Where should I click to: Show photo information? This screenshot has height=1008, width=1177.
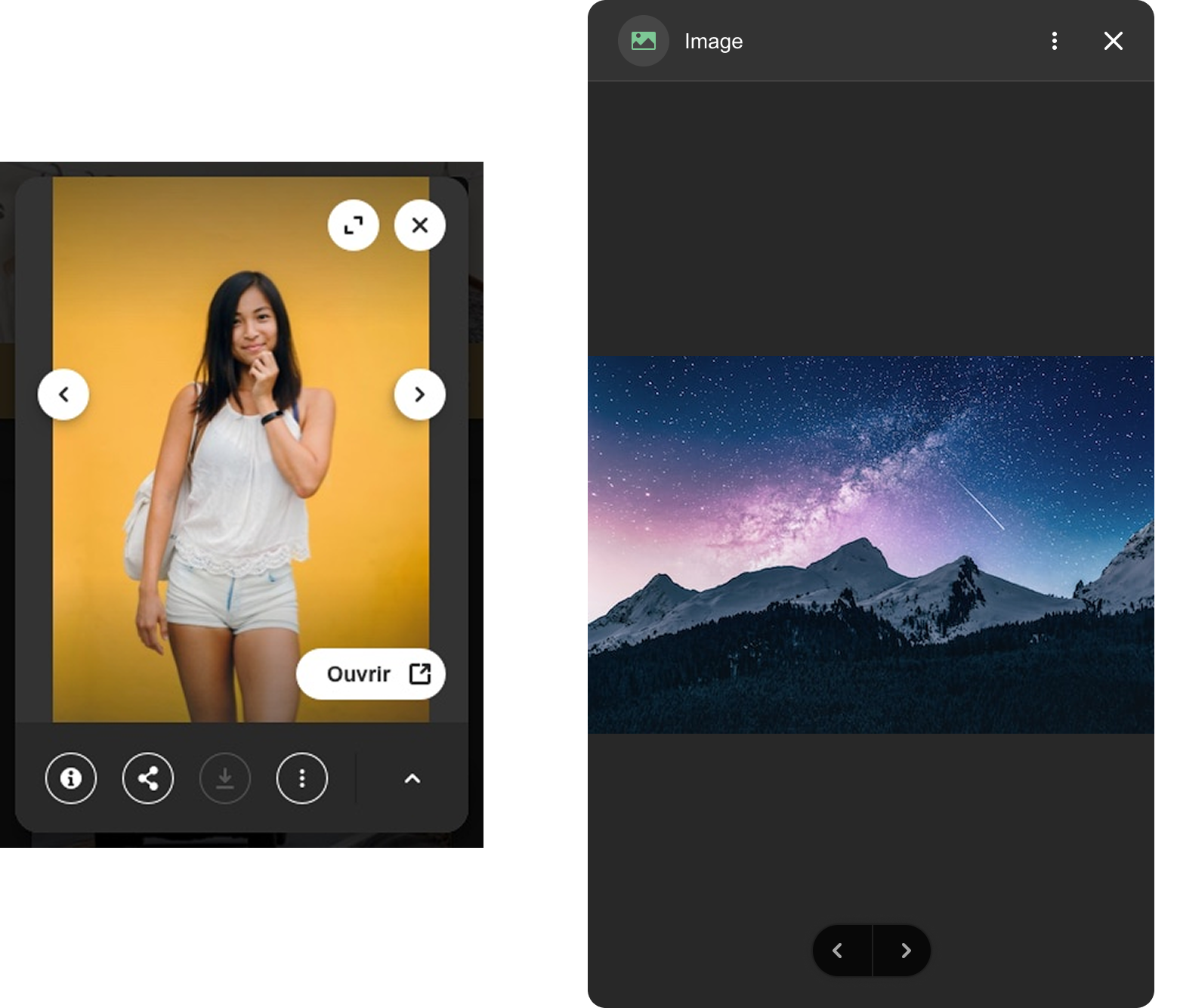(71, 778)
